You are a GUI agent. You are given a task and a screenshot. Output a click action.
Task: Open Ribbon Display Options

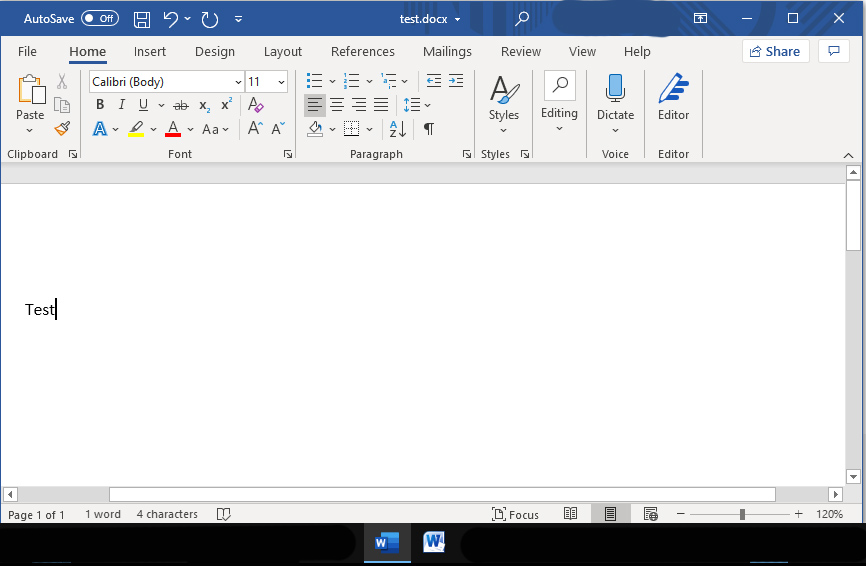click(700, 19)
